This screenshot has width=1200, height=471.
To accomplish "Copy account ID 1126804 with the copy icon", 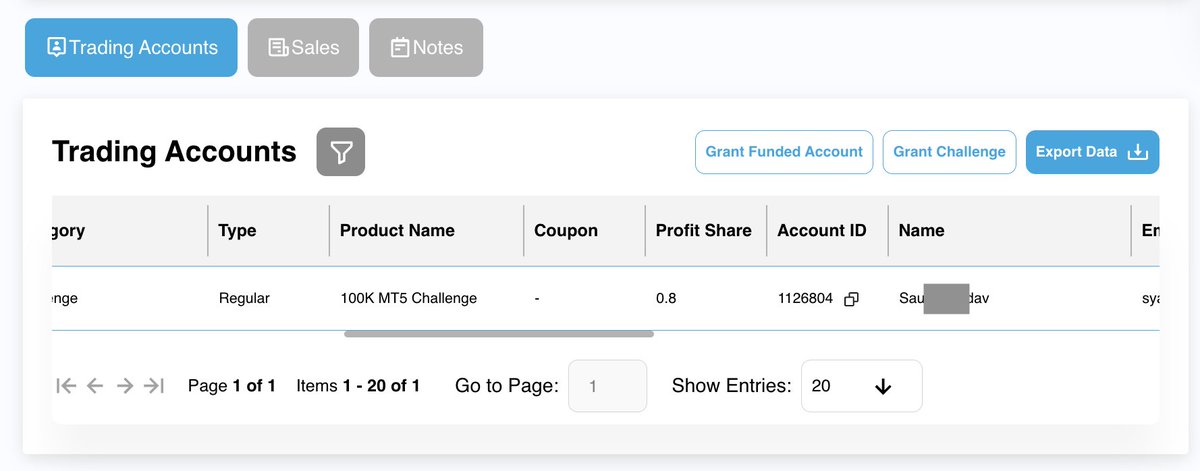I will 851,299.
